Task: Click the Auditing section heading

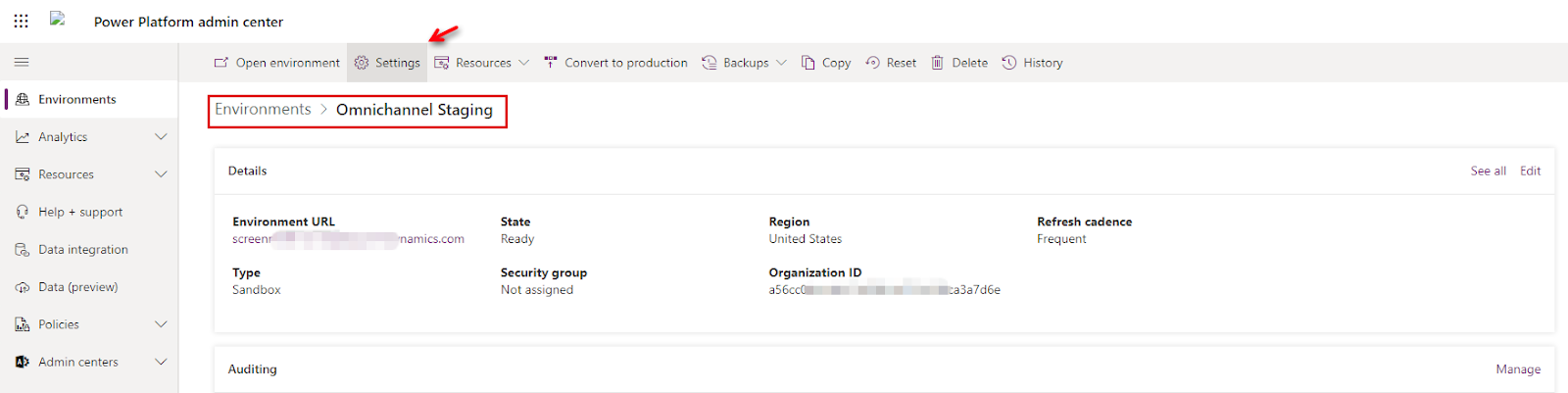Action: 252,369
